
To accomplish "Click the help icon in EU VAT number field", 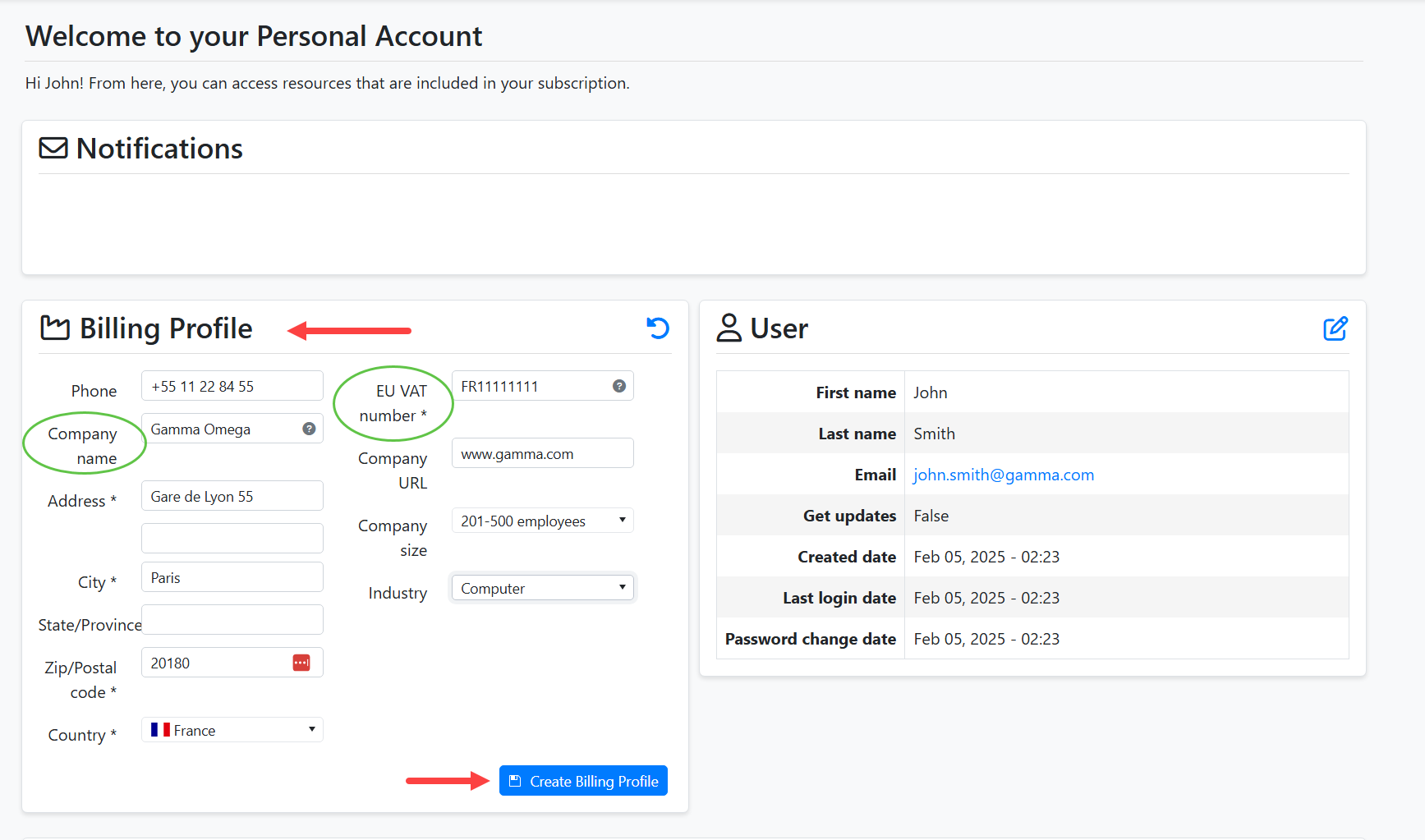I will pyautogui.click(x=619, y=386).
